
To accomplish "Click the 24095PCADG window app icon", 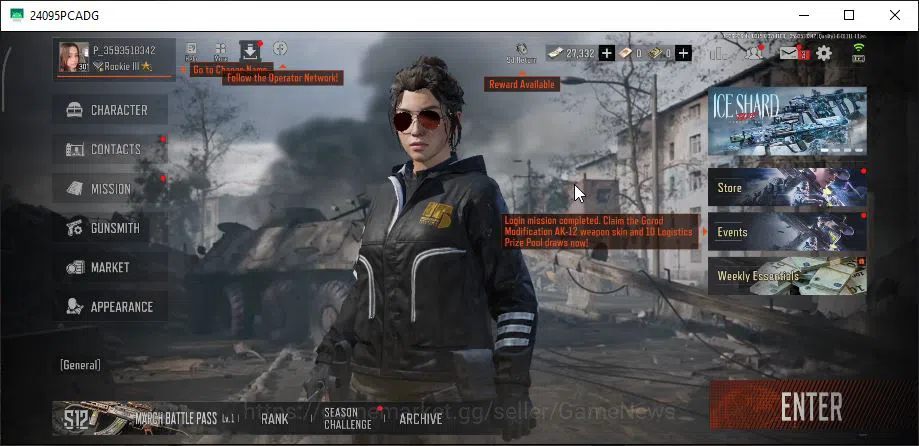I will (17, 15).
